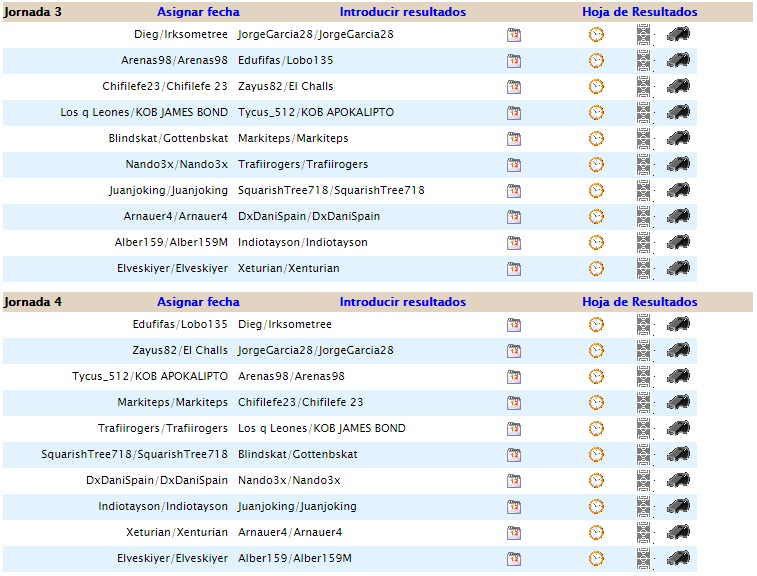Open Jornada 4 Introducir resultados link
Viewport: 757px width, 576px height.
point(403,302)
